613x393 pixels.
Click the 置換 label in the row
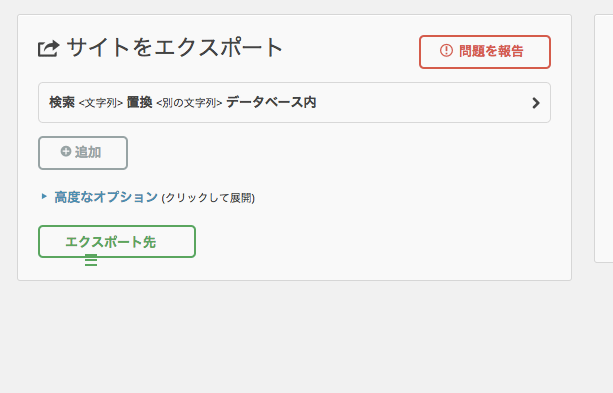click(x=140, y=102)
